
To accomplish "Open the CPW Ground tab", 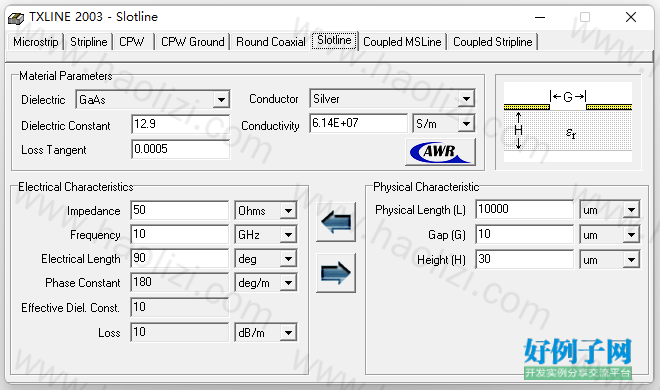I will pos(192,42).
